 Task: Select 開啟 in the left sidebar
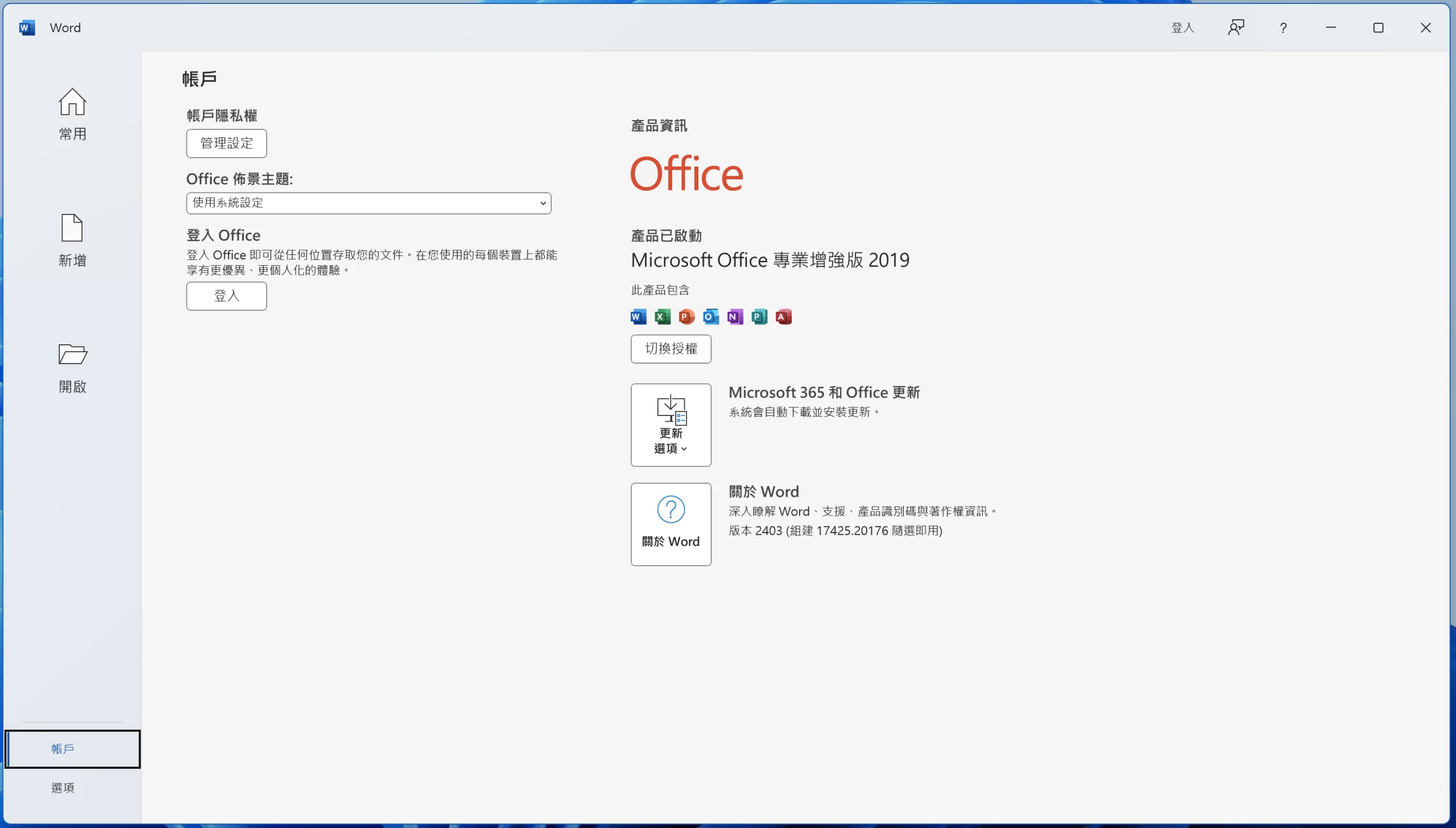72,368
